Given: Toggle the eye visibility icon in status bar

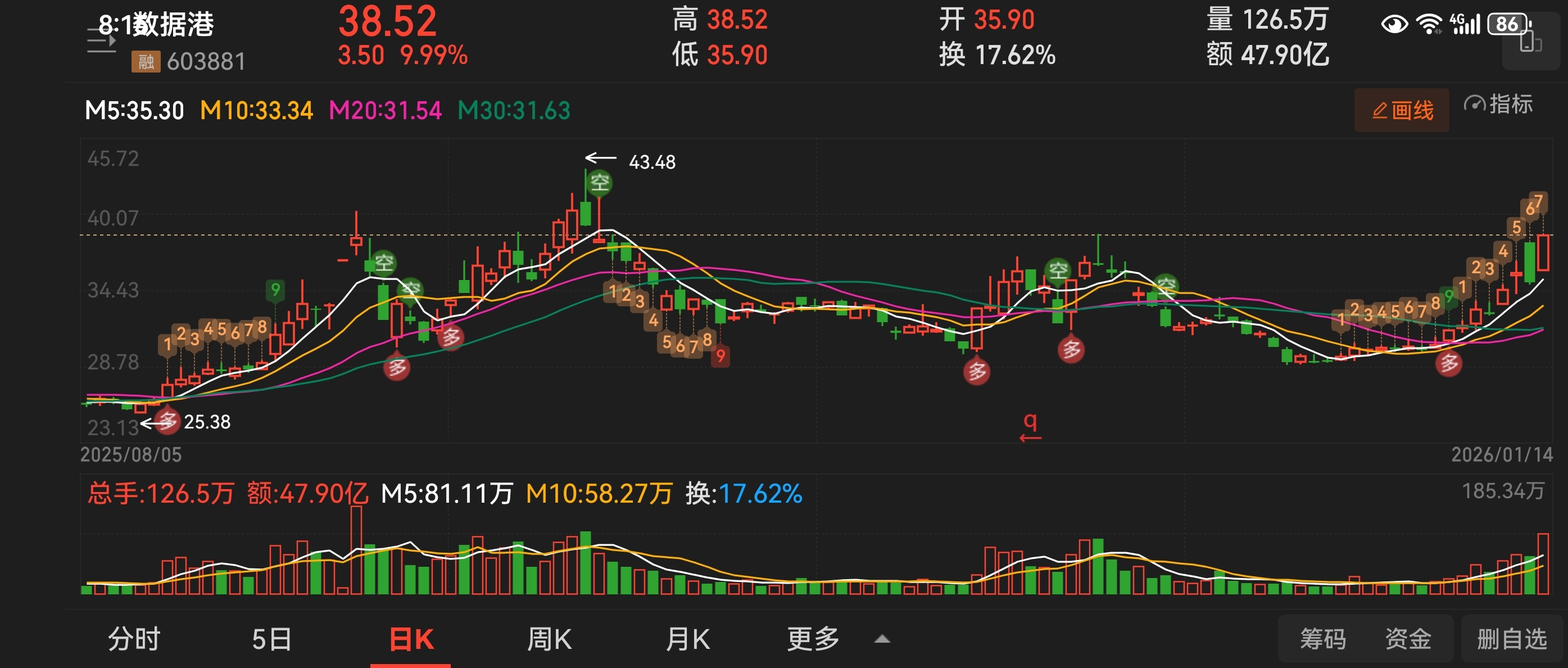Looking at the screenshot, I should pos(1394,24).
